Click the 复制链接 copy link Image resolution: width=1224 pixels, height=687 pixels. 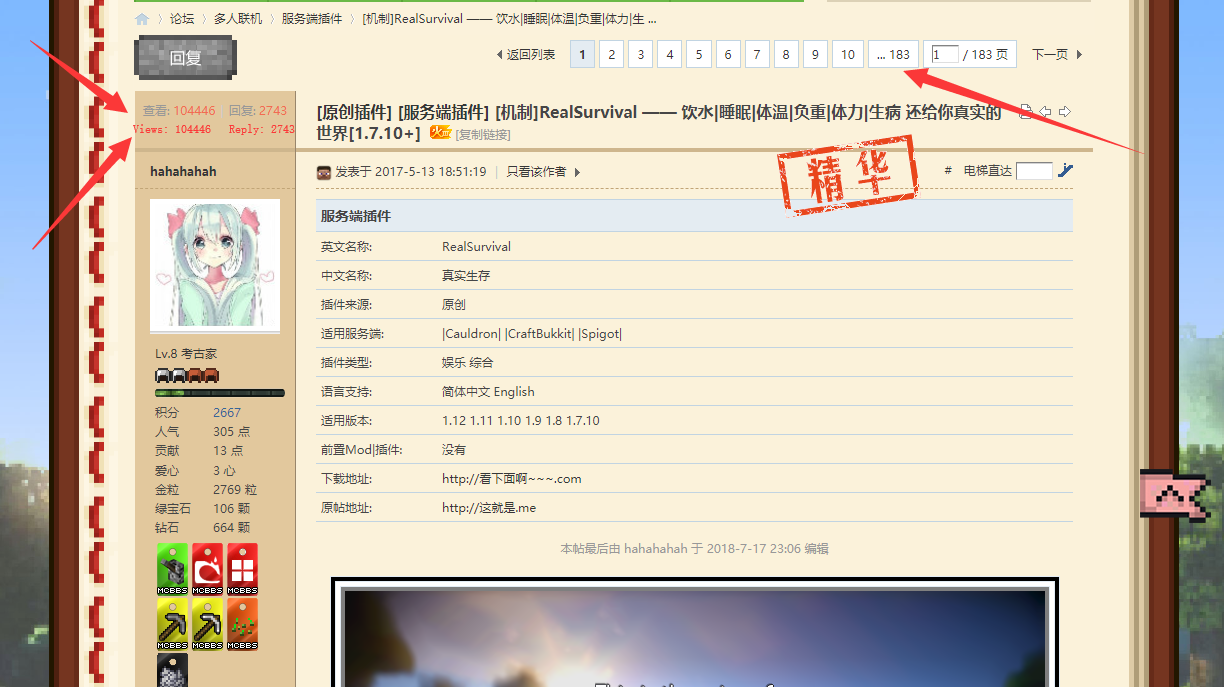(483, 135)
